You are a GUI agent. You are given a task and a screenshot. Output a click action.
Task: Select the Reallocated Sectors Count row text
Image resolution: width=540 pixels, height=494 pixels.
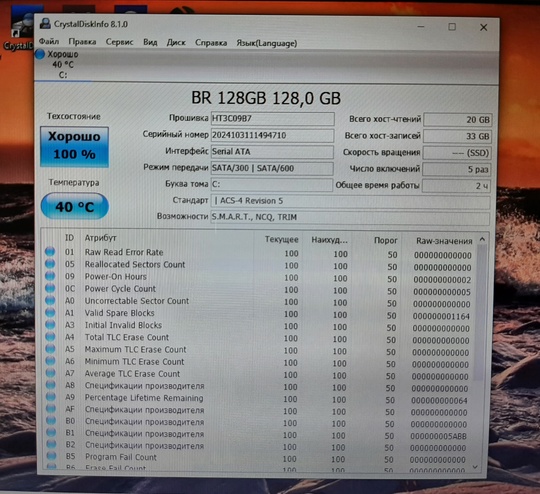[x=135, y=264]
